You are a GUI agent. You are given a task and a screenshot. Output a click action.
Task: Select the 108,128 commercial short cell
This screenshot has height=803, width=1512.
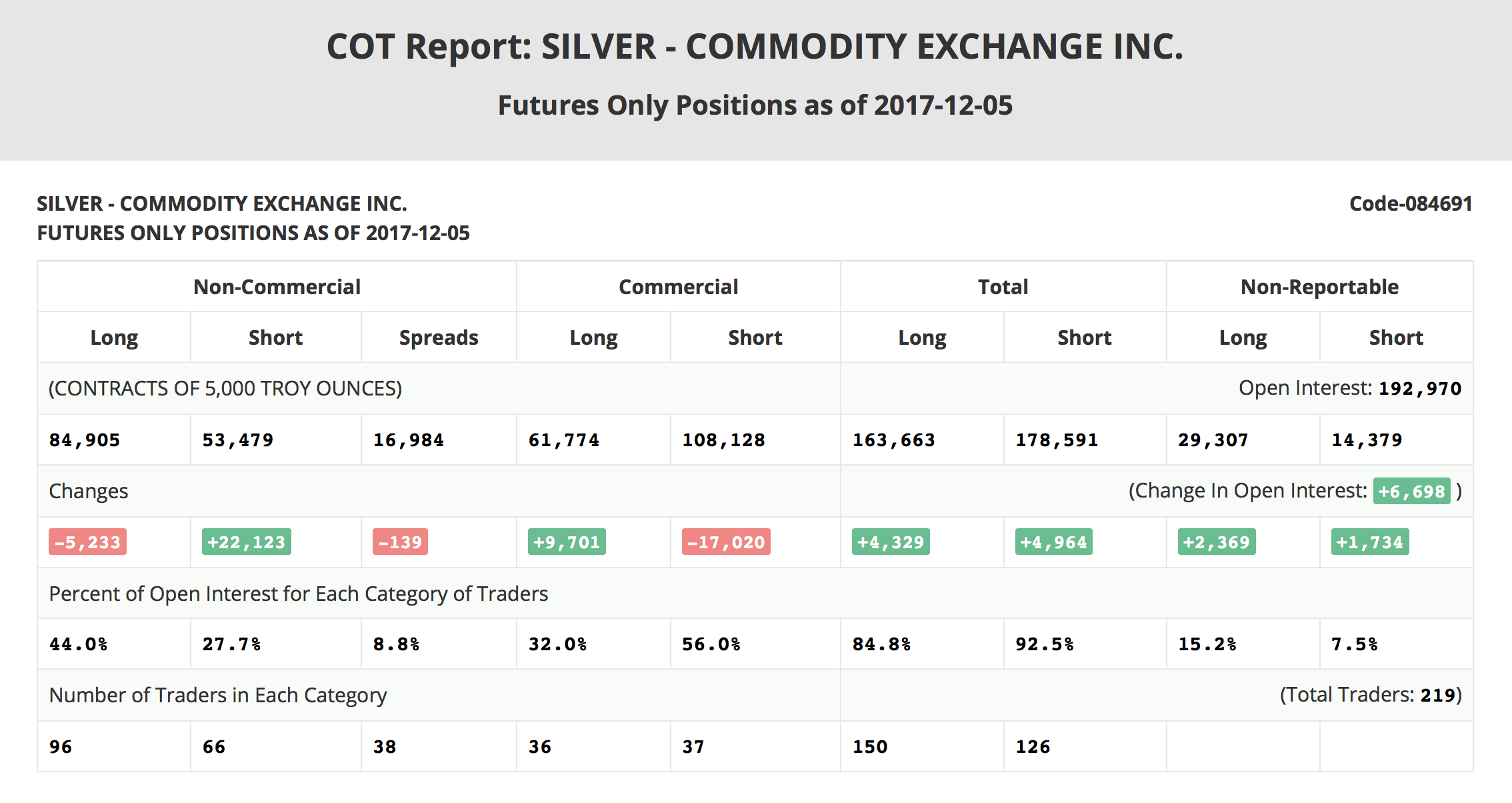[x=723, y=440]
